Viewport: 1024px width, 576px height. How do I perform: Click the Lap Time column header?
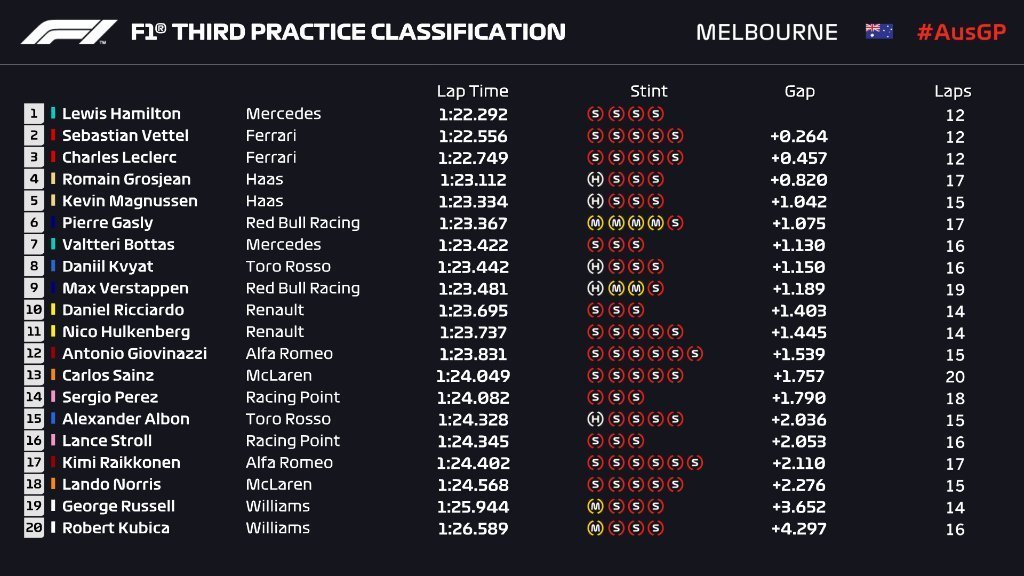click(472, 91)
